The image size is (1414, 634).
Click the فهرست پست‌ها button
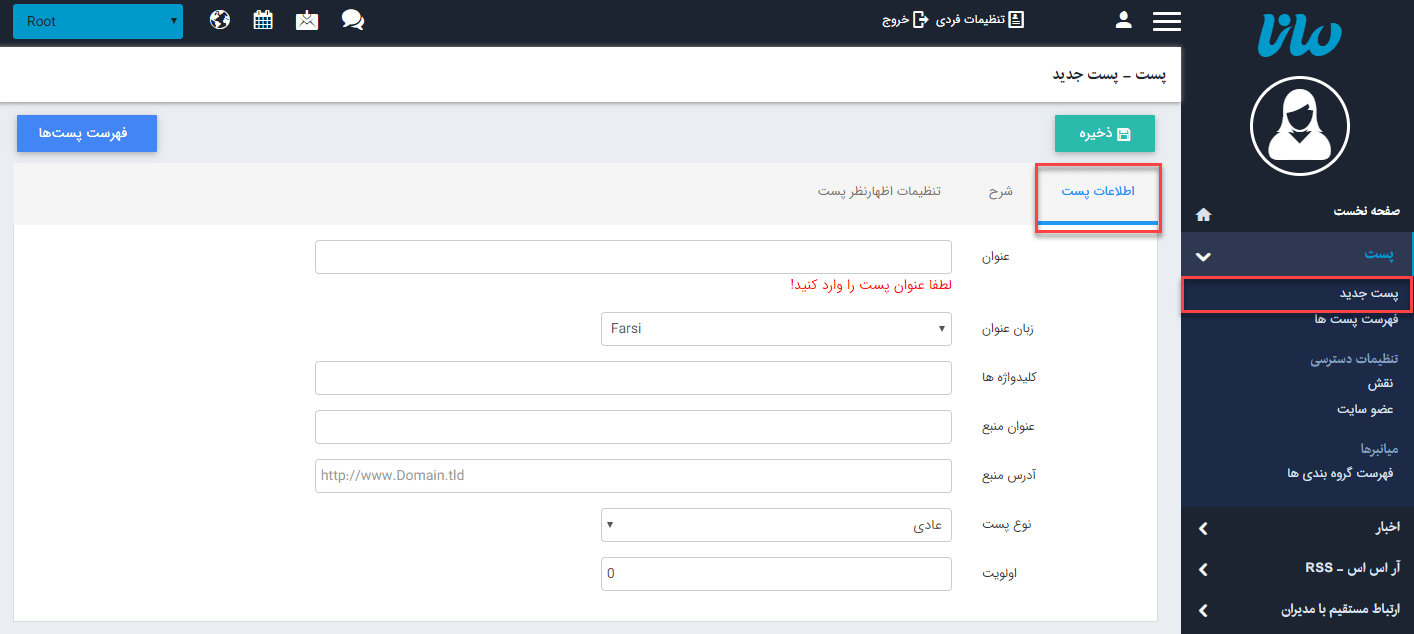point(86,134)
